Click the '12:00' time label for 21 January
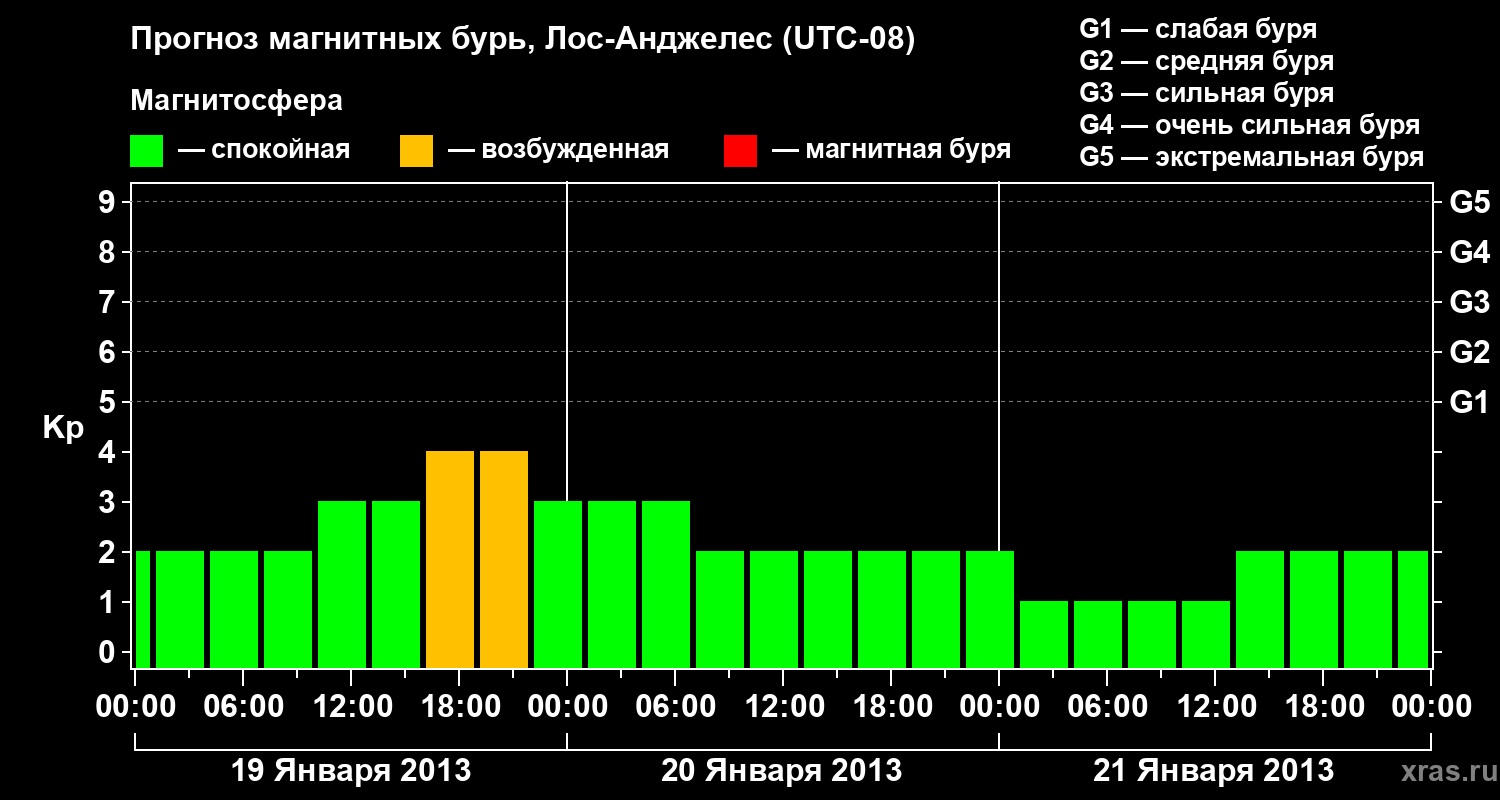This screenshot has height=800, width=1500. [x=1215, y=706]
